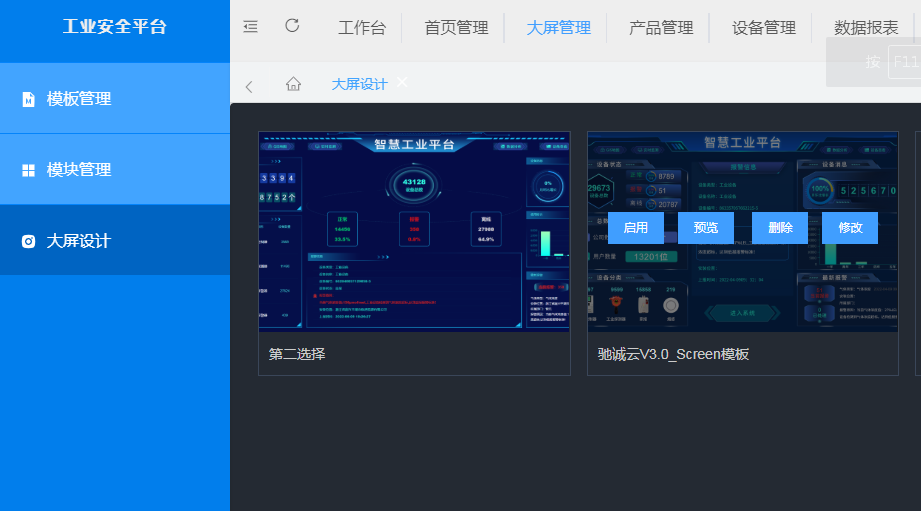
Task: Open 模板管理 in the sidebar
Action: click(x=115, y=98)
